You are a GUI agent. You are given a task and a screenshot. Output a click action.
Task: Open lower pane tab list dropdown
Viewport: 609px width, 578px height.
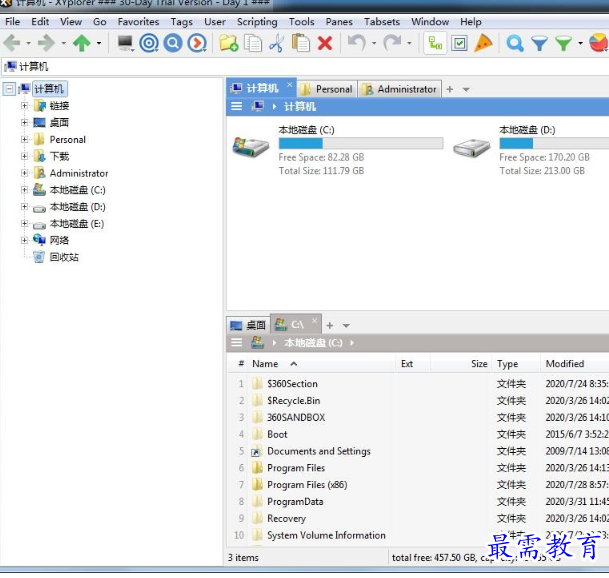346,326
